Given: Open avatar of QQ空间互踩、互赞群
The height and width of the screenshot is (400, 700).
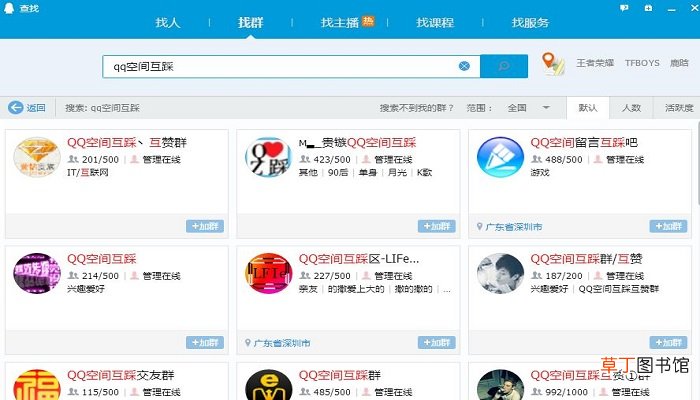Looking at the screenshot, I should (37, 157).
